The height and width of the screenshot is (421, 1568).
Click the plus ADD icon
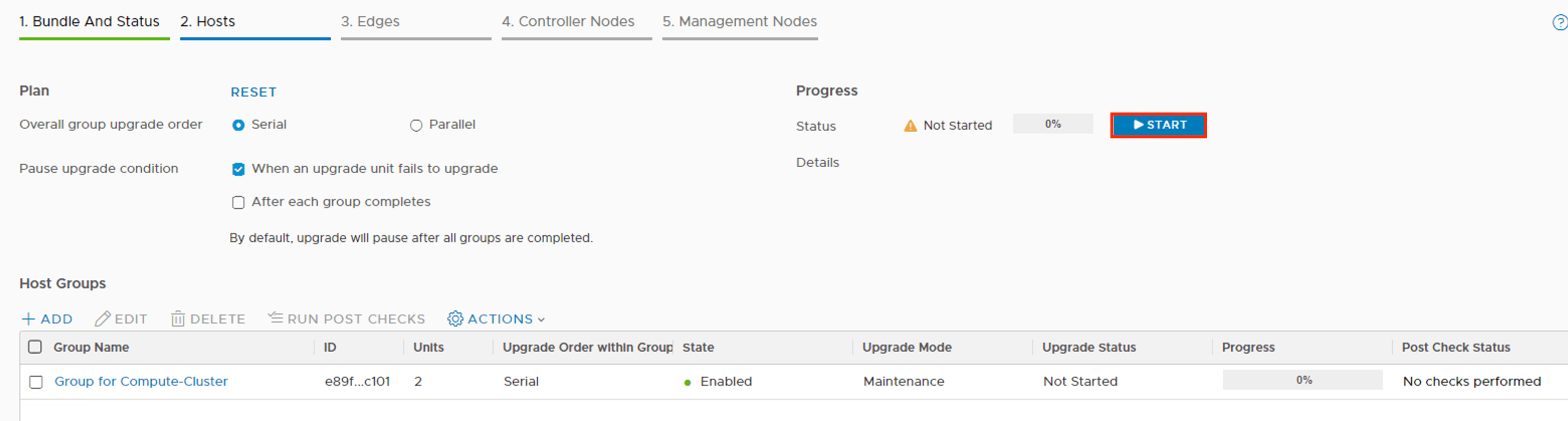pos(28,319)
